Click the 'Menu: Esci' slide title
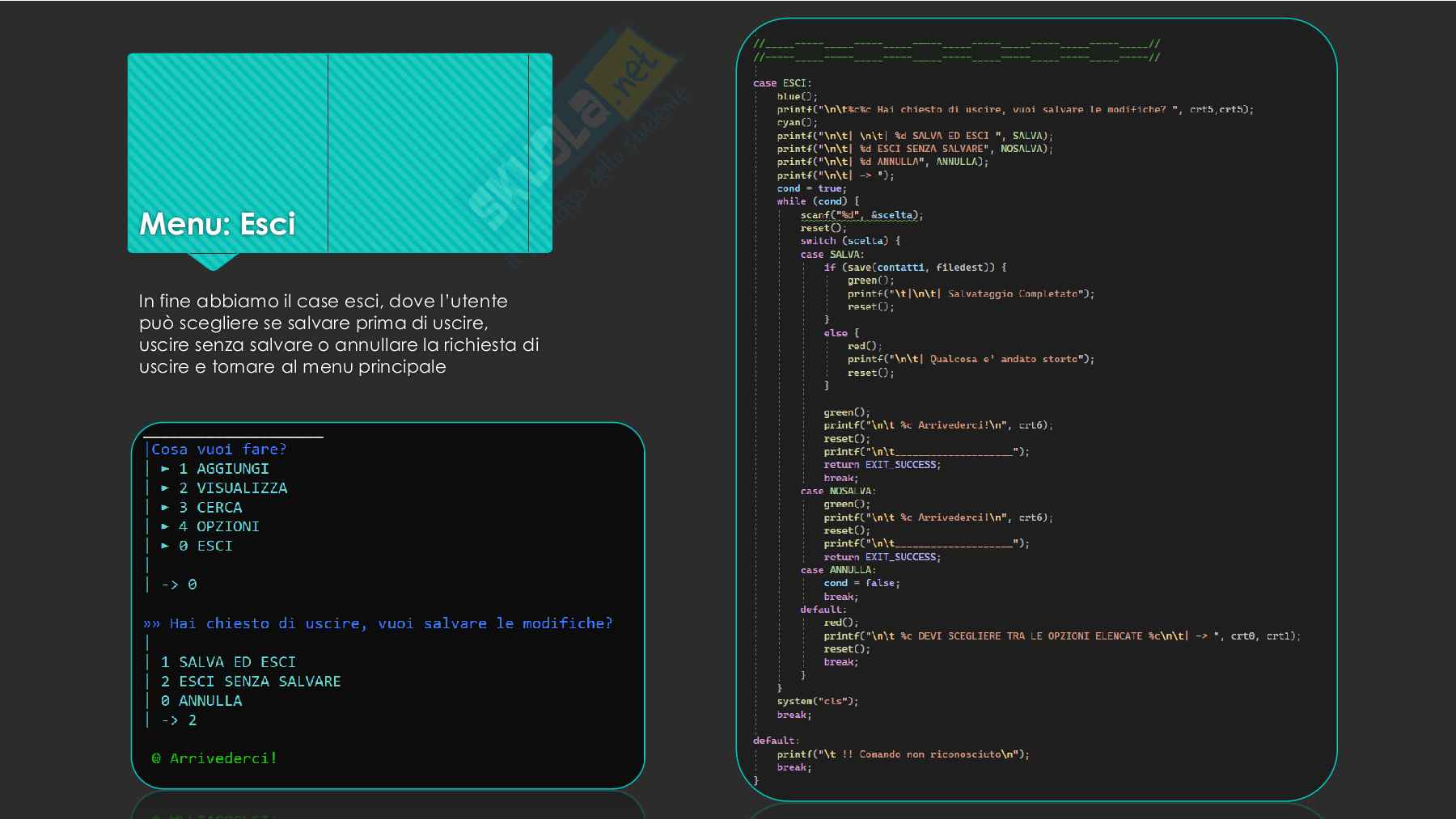The height and width of the screenshot is (819, 1456). pyautogui.click(x=218, y=224)
